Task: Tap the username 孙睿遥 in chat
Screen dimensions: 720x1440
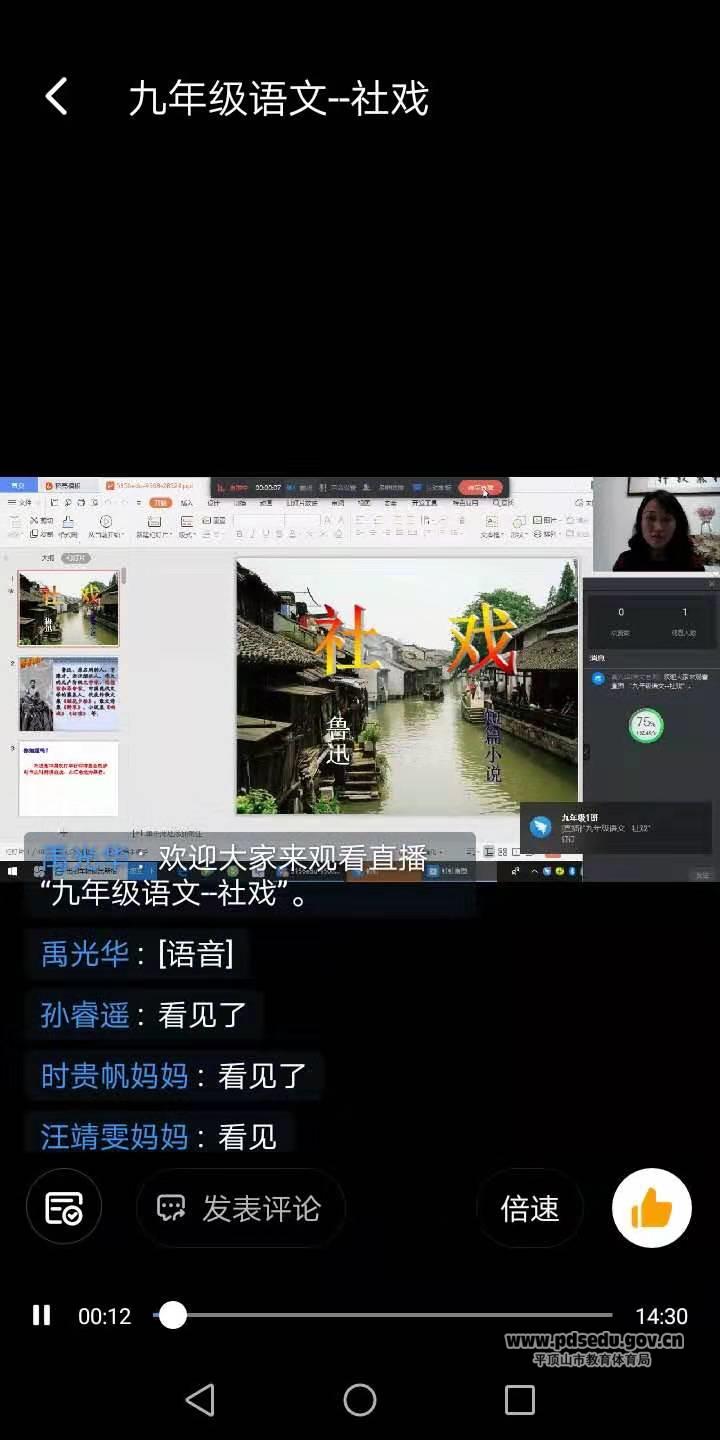Action: point(85,1015)
